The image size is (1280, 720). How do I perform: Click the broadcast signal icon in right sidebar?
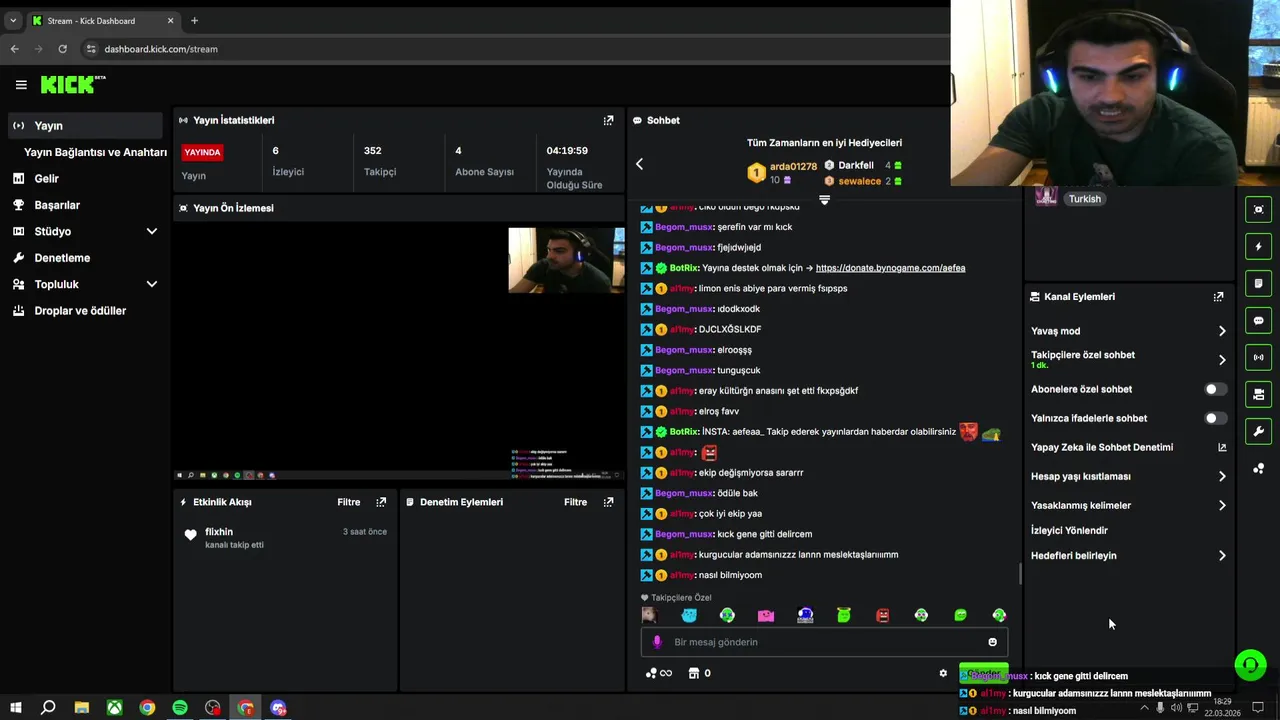coord(1258,357)
